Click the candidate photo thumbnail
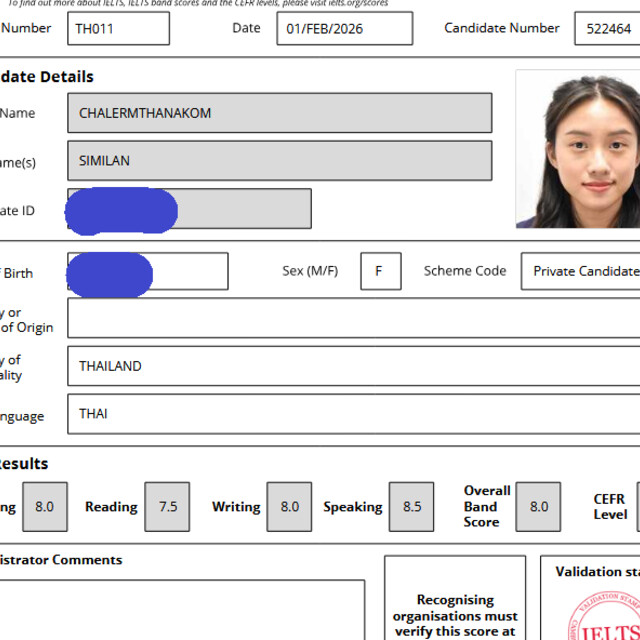 click(578, 149)
